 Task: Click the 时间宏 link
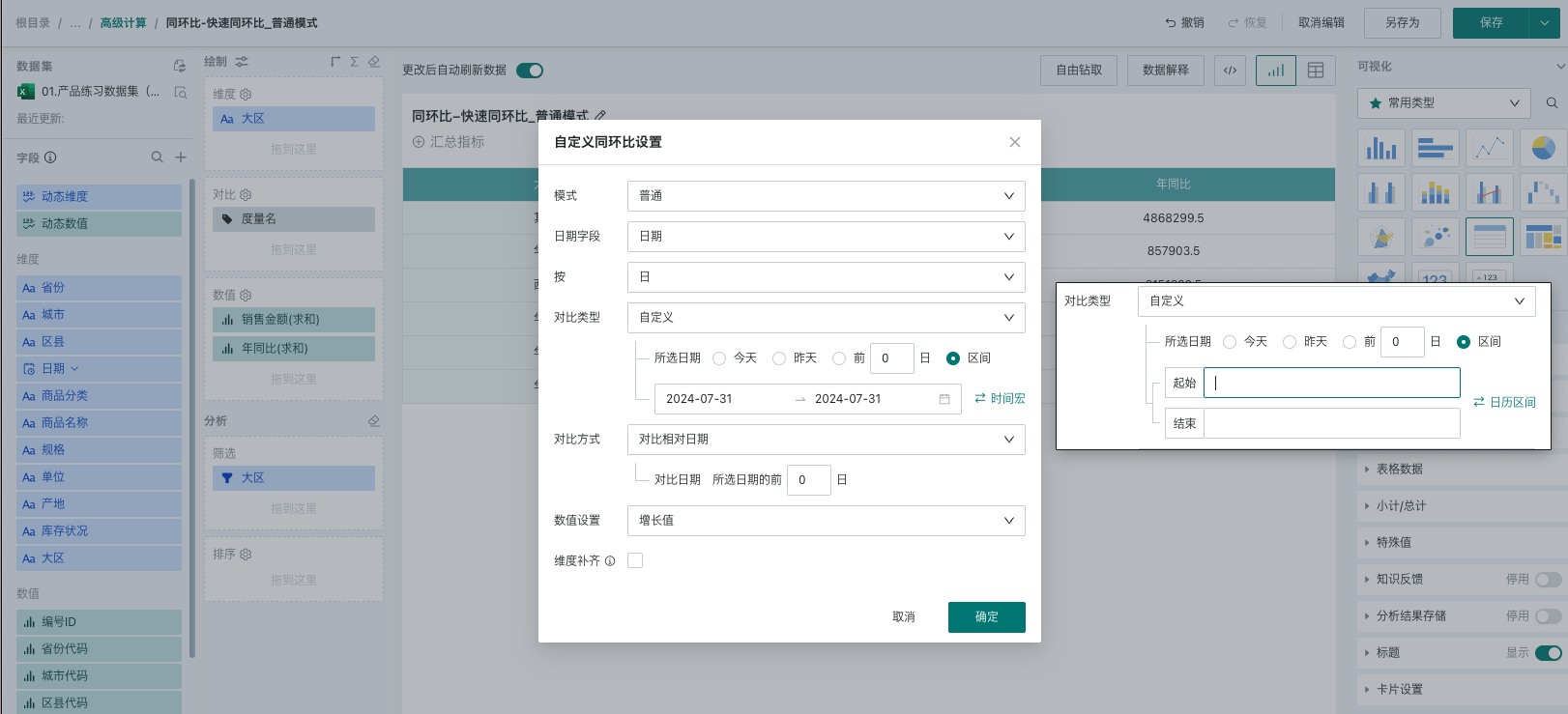coord(1001,399)
